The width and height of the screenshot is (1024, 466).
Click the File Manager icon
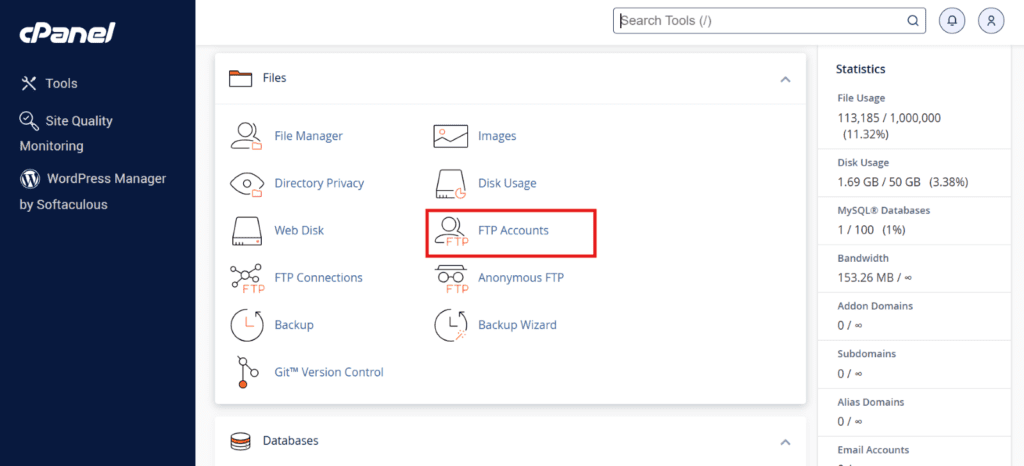[247, 136]
